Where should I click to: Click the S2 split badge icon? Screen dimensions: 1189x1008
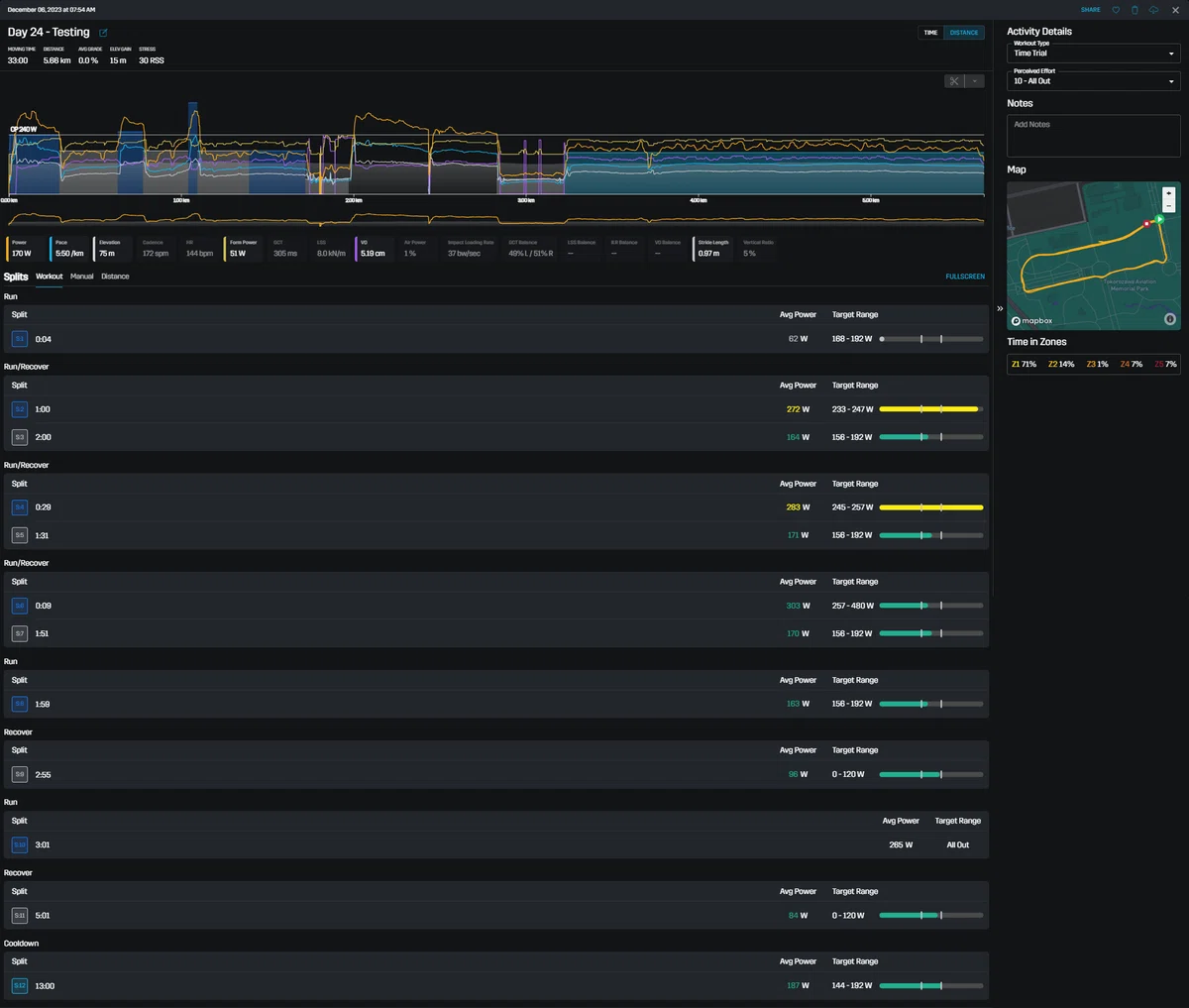pos(20,409)
